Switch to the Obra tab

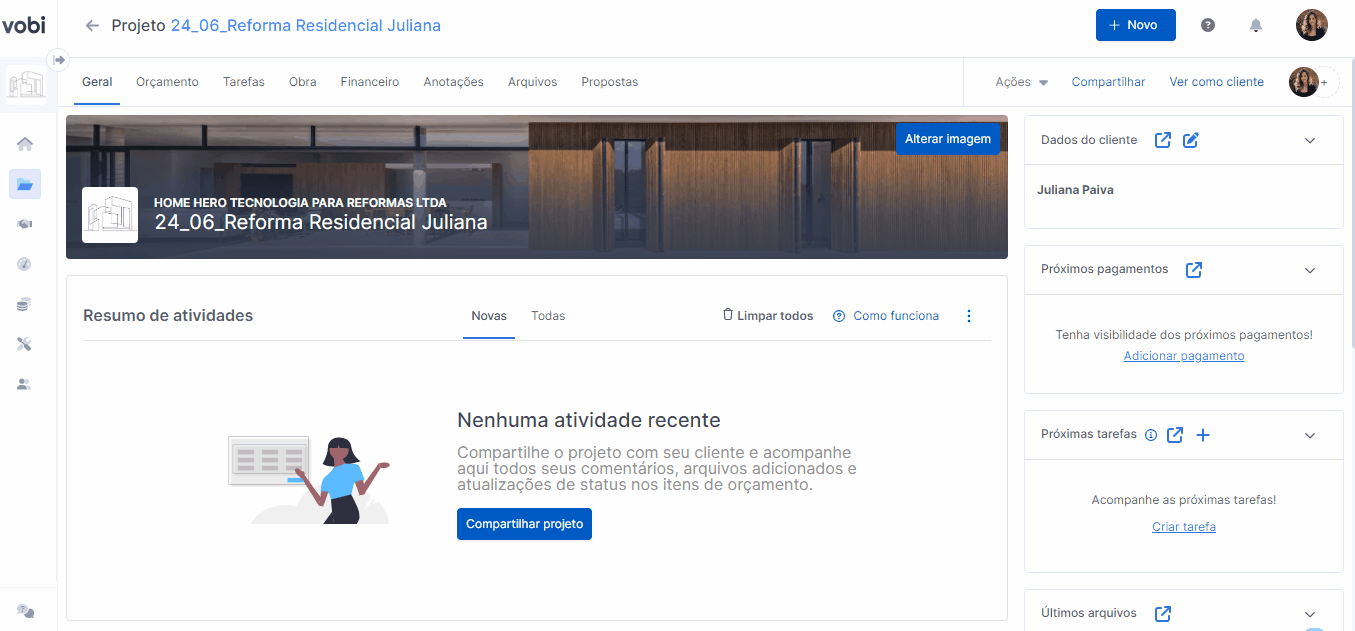pyautogui.click(x=303, y=82)
